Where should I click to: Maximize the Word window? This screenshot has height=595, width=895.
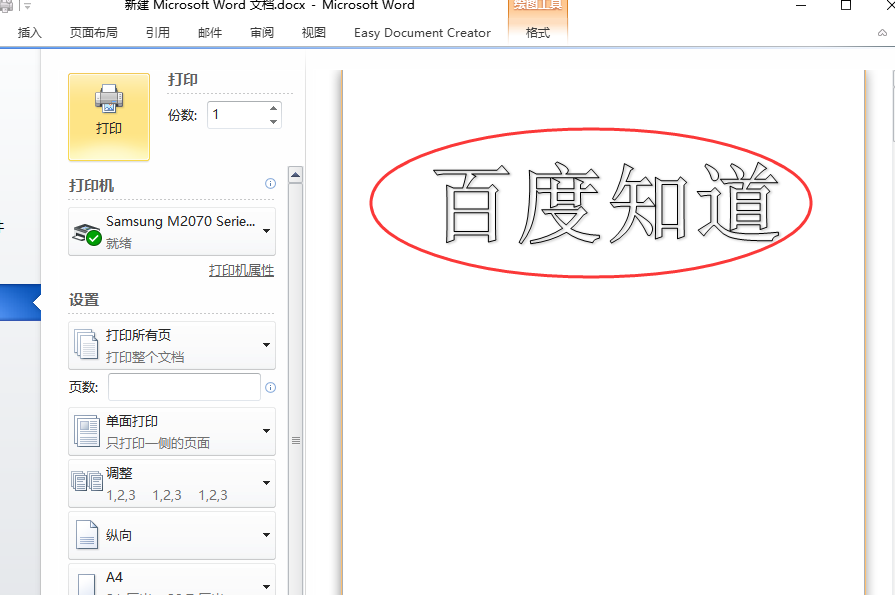[x=846, y=6]
